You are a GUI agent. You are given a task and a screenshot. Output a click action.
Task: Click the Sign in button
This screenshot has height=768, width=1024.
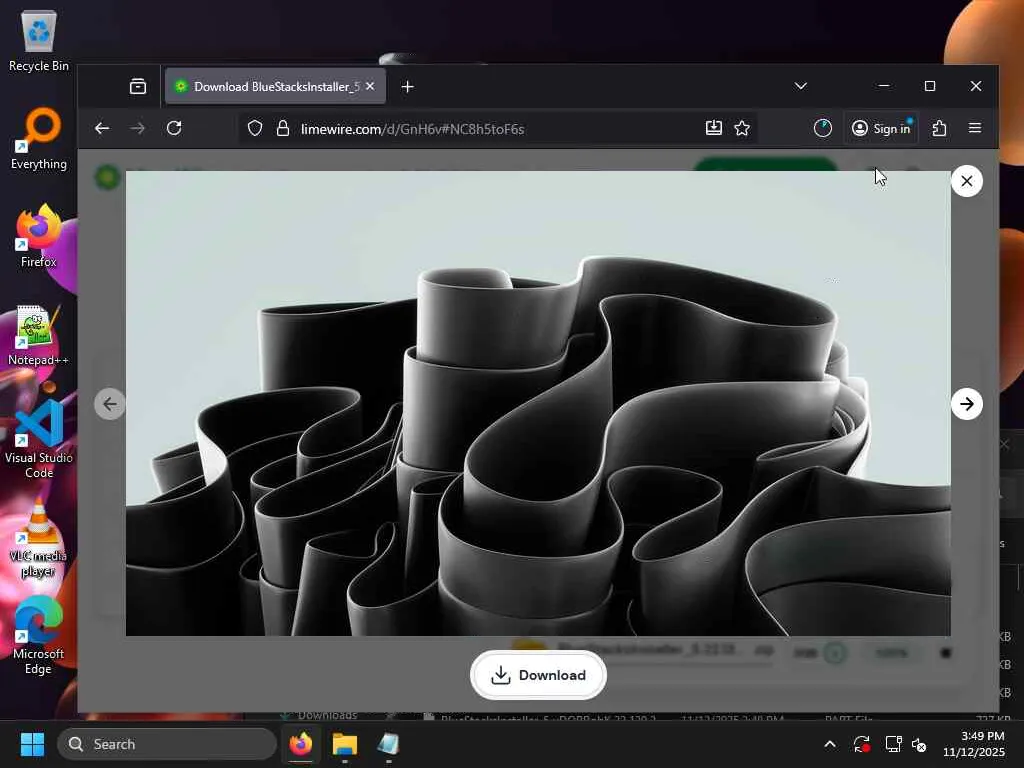coord(881,128)
